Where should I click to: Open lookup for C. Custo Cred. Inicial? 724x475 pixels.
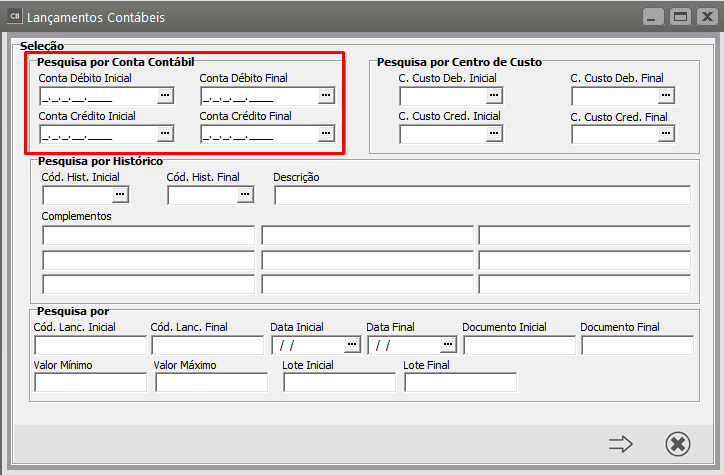[494, 134]
